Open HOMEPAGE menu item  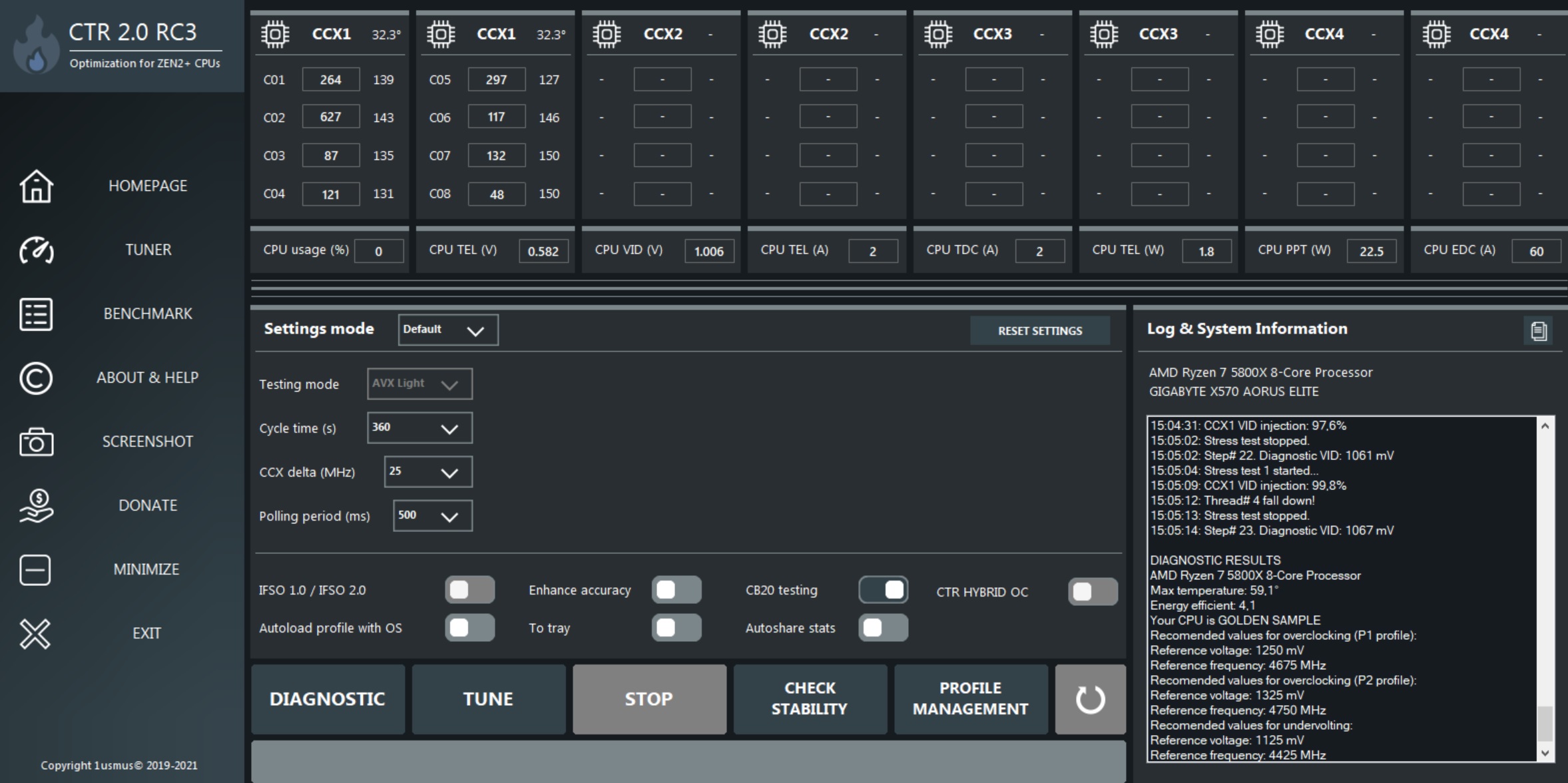tap(148, 186)
